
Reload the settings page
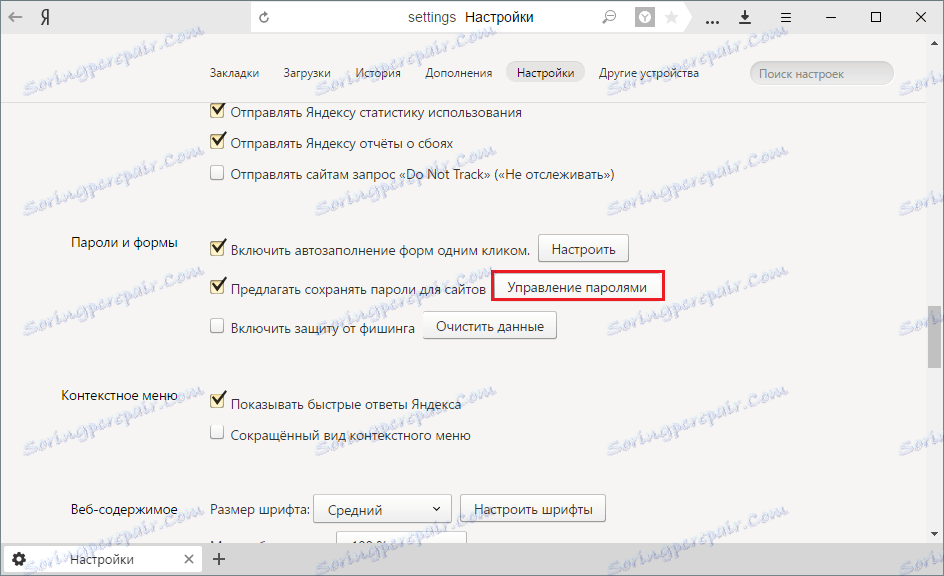pos(264,17)
